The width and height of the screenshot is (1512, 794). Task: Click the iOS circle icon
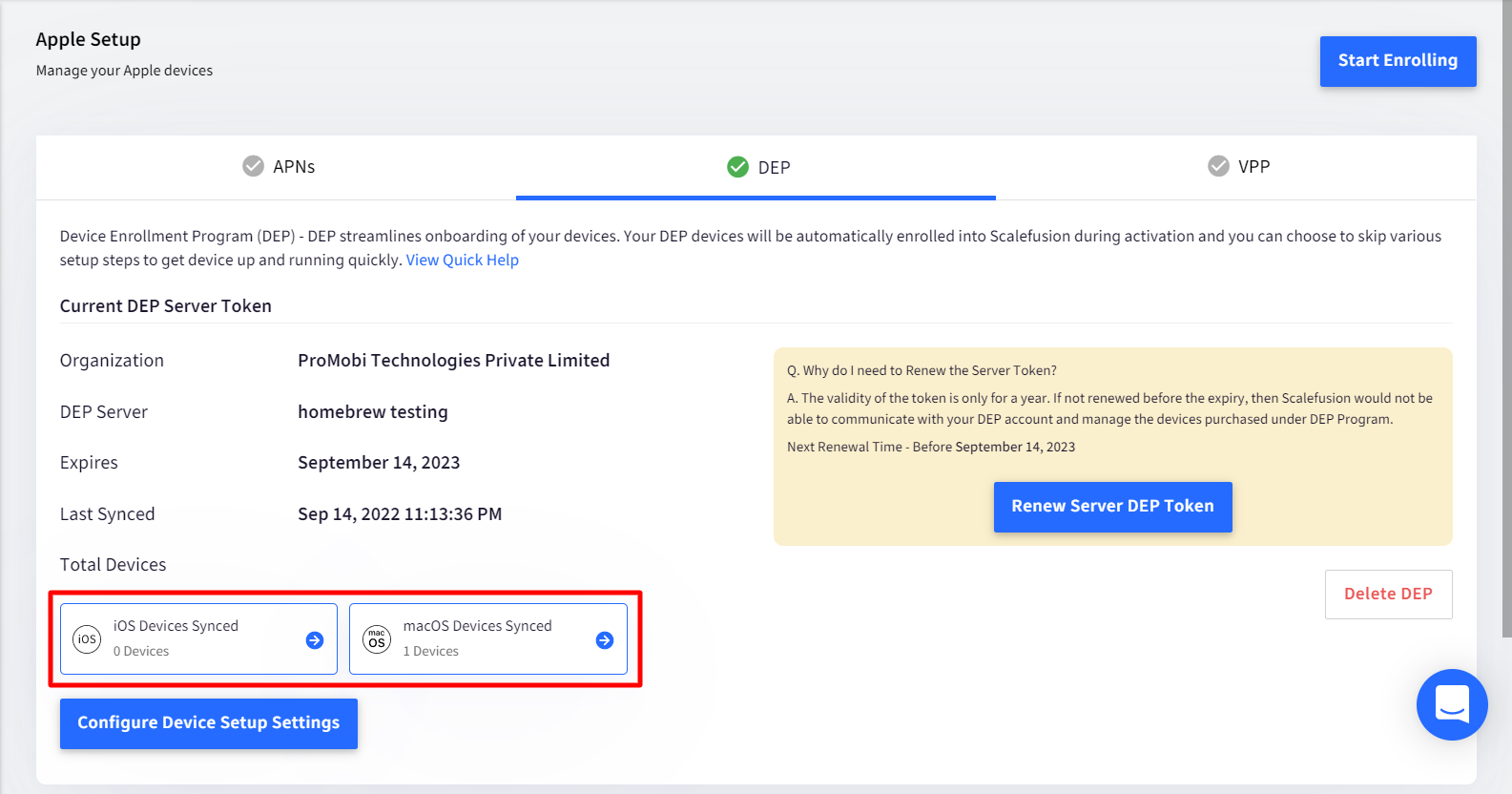pos(87,639)
